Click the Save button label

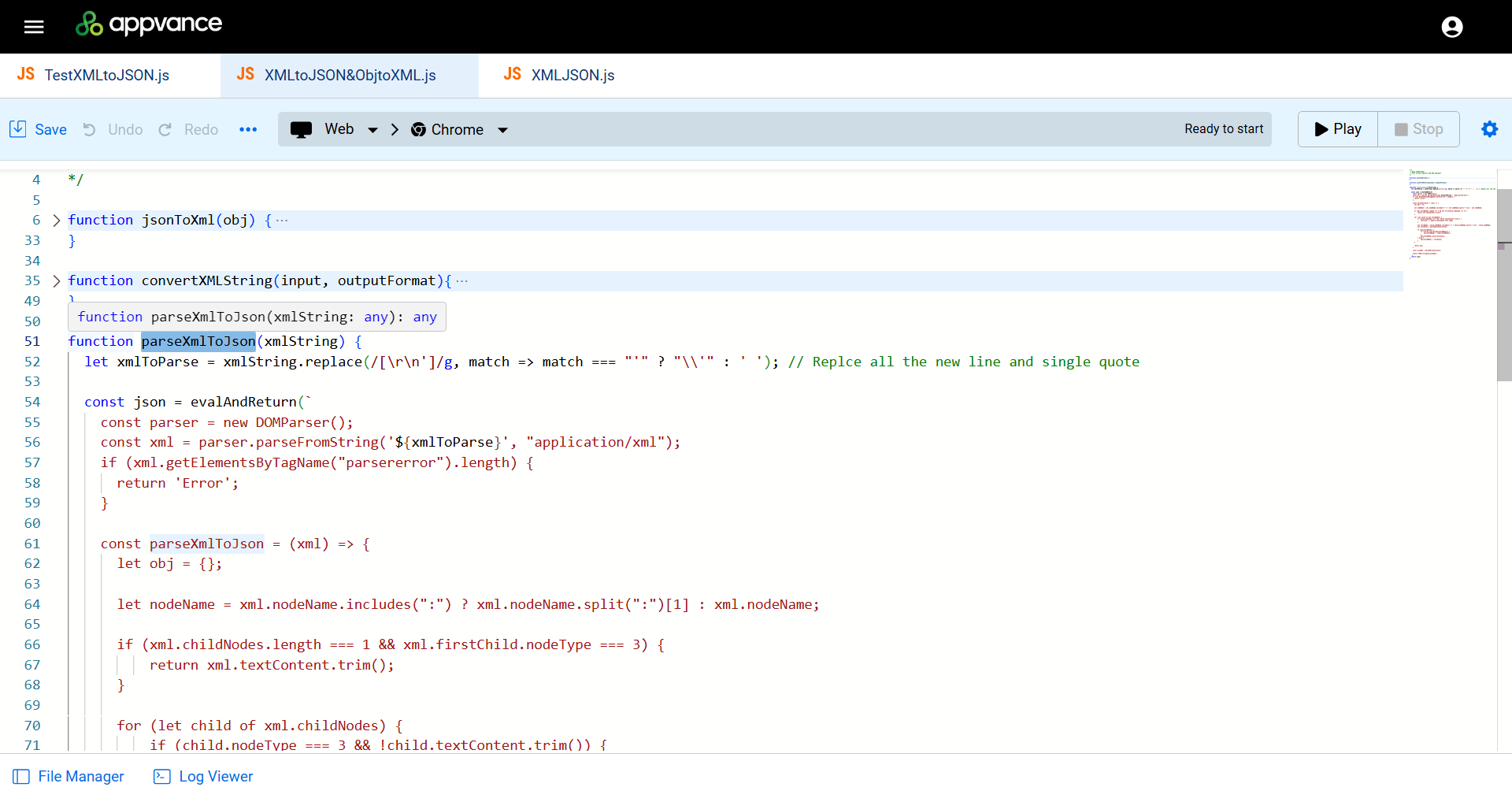click(50, 129)
